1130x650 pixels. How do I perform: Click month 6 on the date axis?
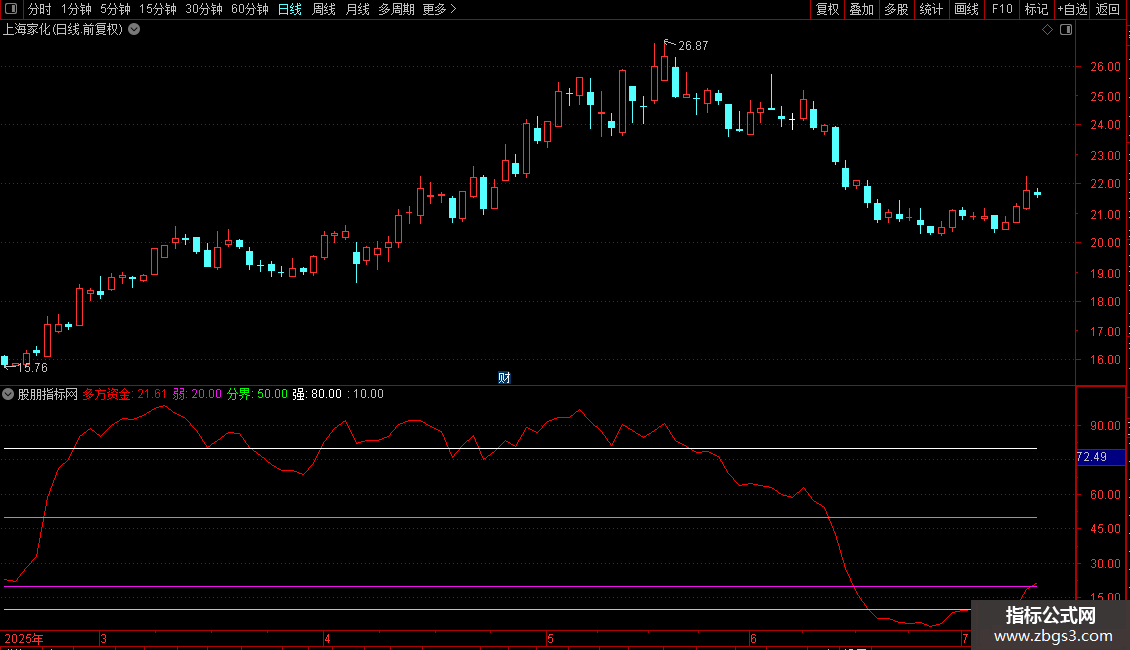tap(753, 638)
